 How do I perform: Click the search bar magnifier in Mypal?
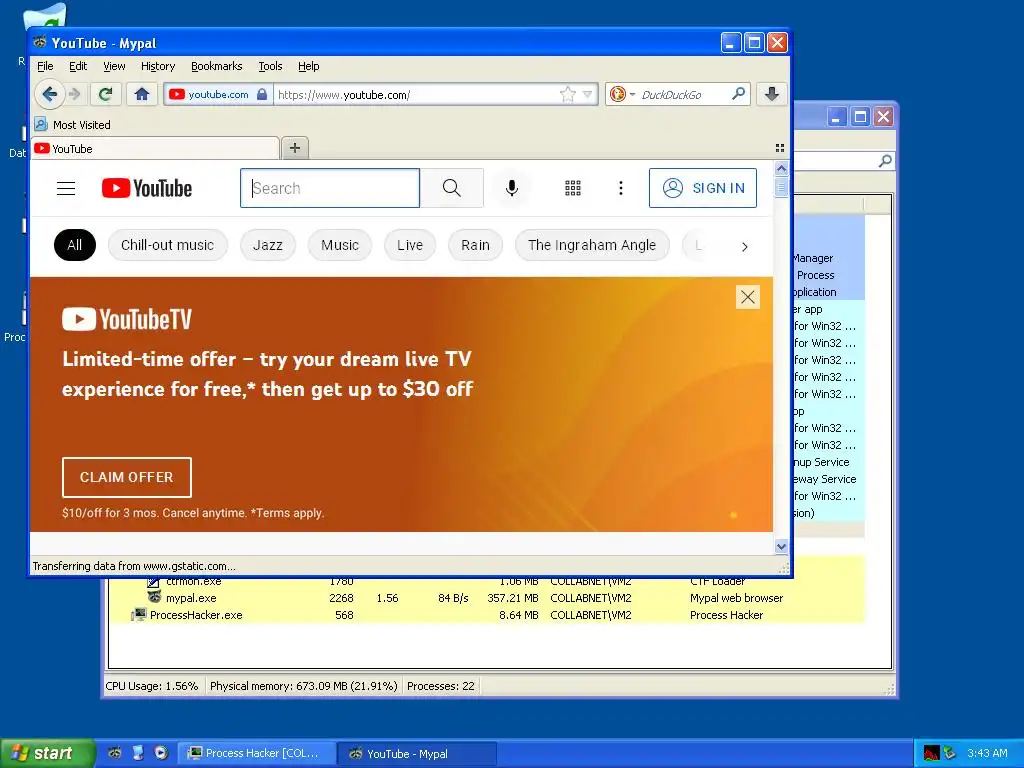pyautogui.click(x=739, y=94)
